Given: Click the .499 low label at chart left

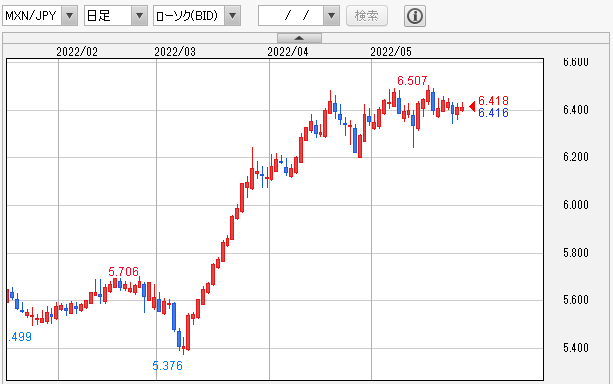Looking at the screenshot, I should 20,337.
